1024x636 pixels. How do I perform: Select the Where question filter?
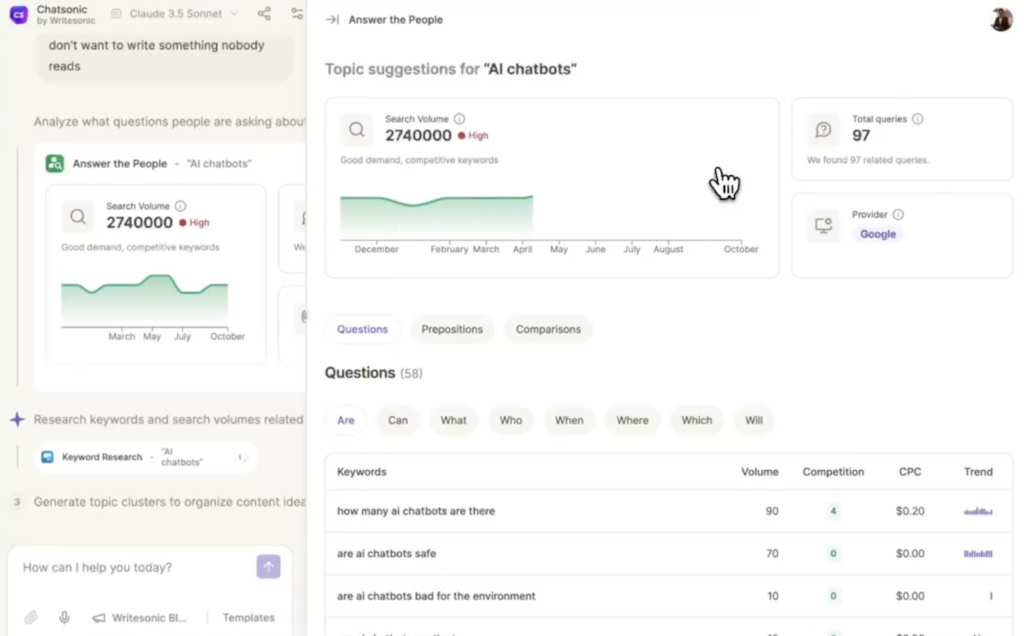coord(632,420)
